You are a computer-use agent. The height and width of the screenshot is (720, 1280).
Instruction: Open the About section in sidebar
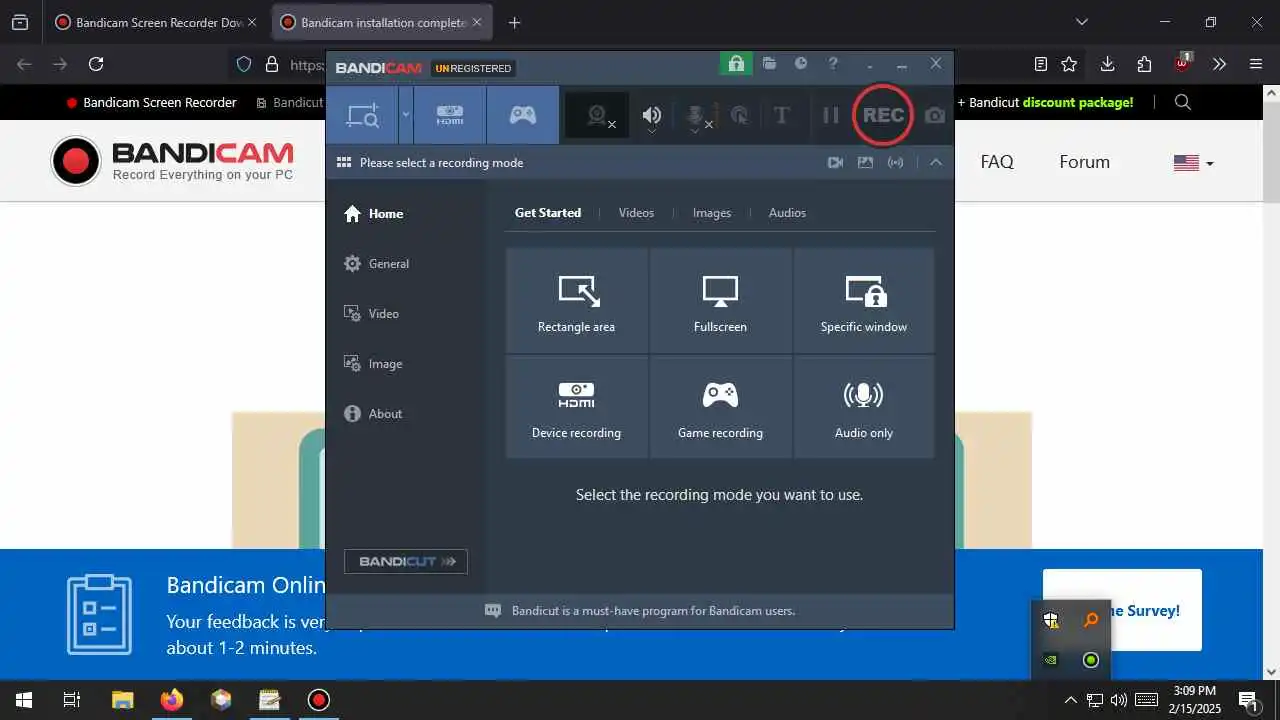click(x=373, y=414)
